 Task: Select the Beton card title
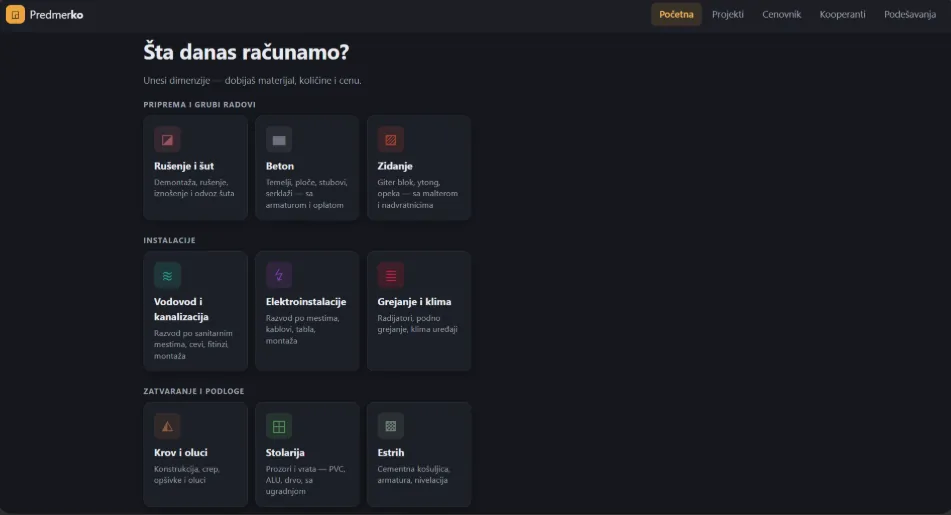pos(280,166)
